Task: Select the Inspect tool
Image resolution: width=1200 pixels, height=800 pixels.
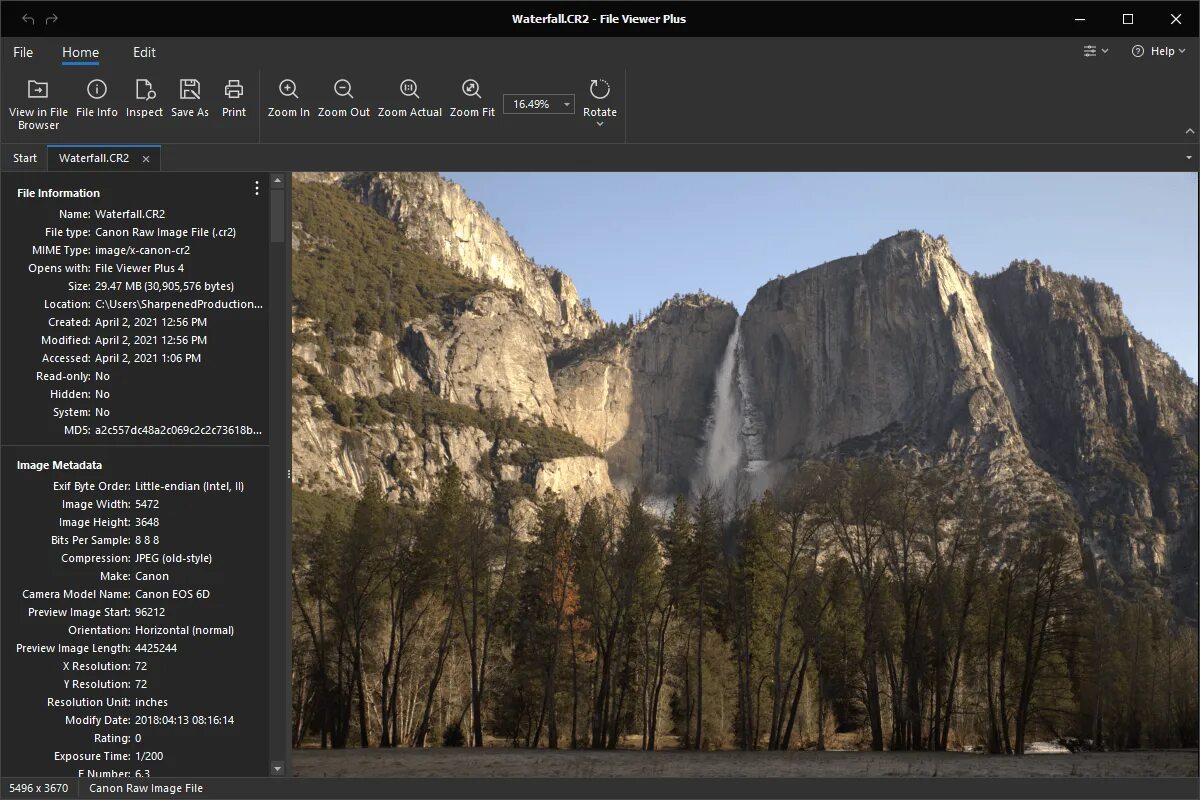Action: [144, 98]
